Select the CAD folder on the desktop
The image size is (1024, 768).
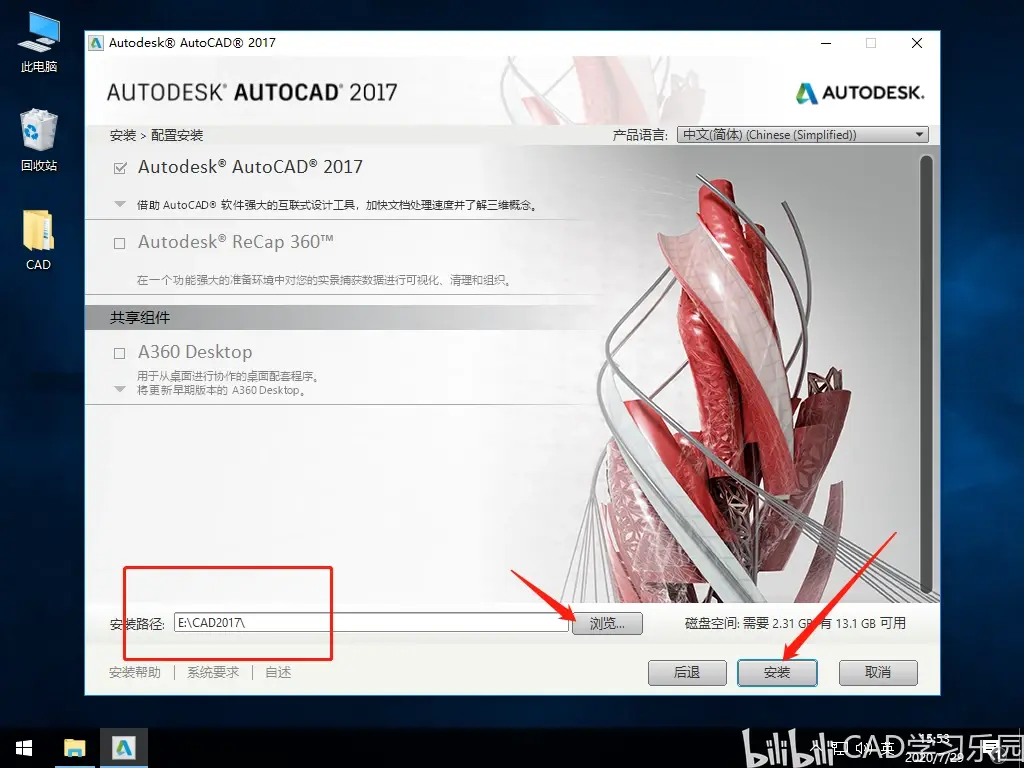(39, 240)
